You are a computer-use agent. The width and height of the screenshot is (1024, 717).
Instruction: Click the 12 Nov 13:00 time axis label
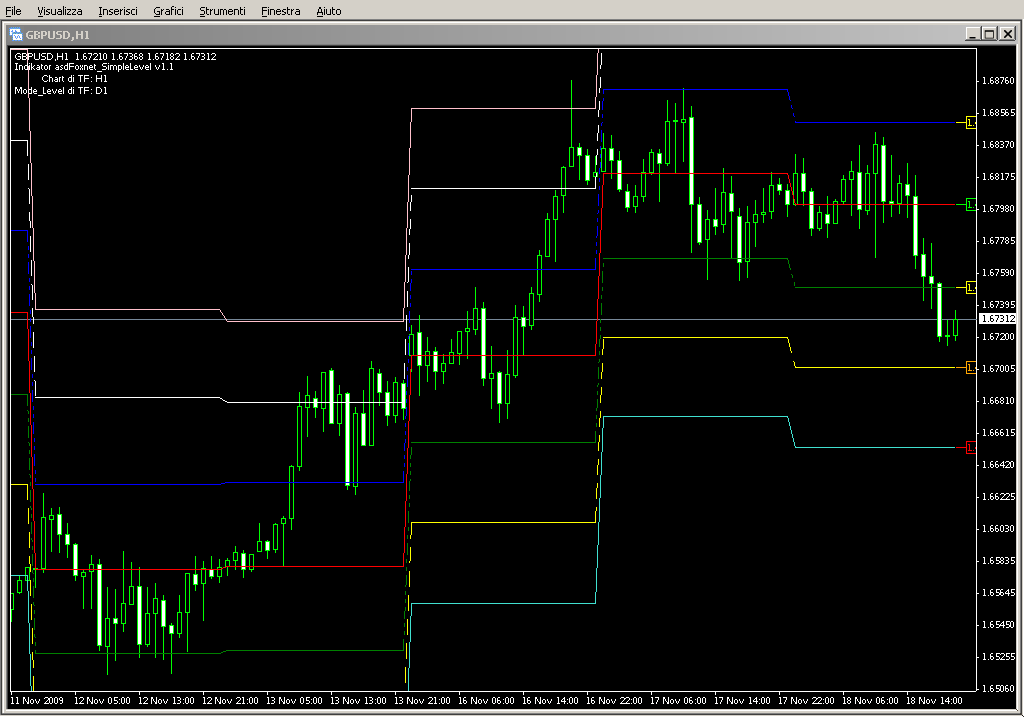coord(166,701)
